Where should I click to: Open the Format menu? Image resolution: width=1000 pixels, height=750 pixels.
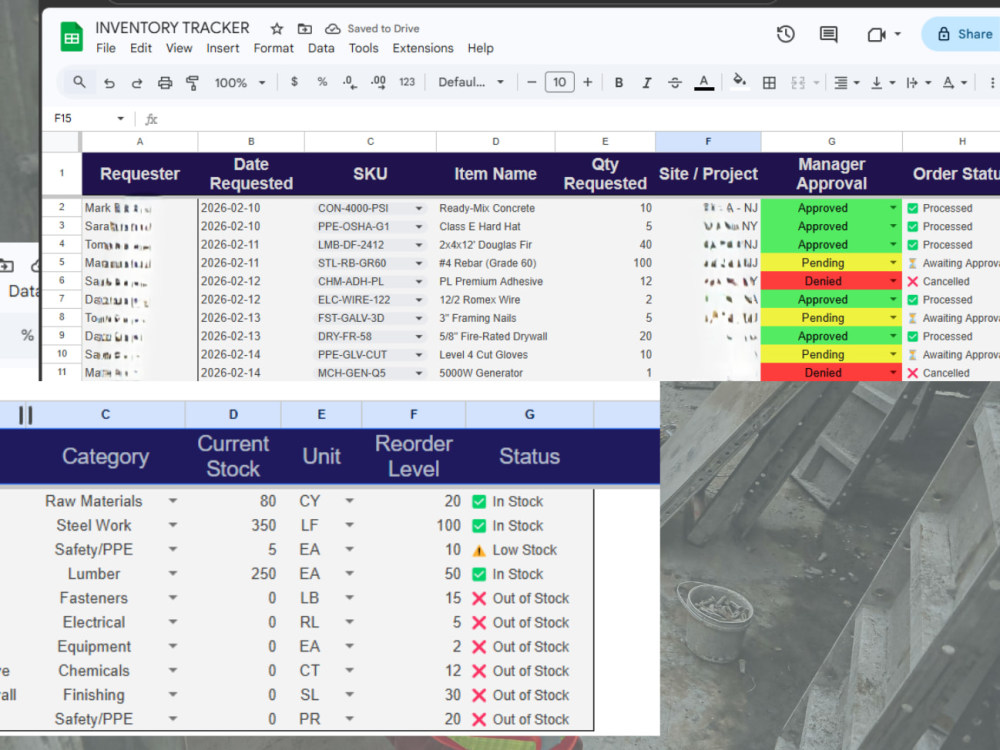(274, 48)
